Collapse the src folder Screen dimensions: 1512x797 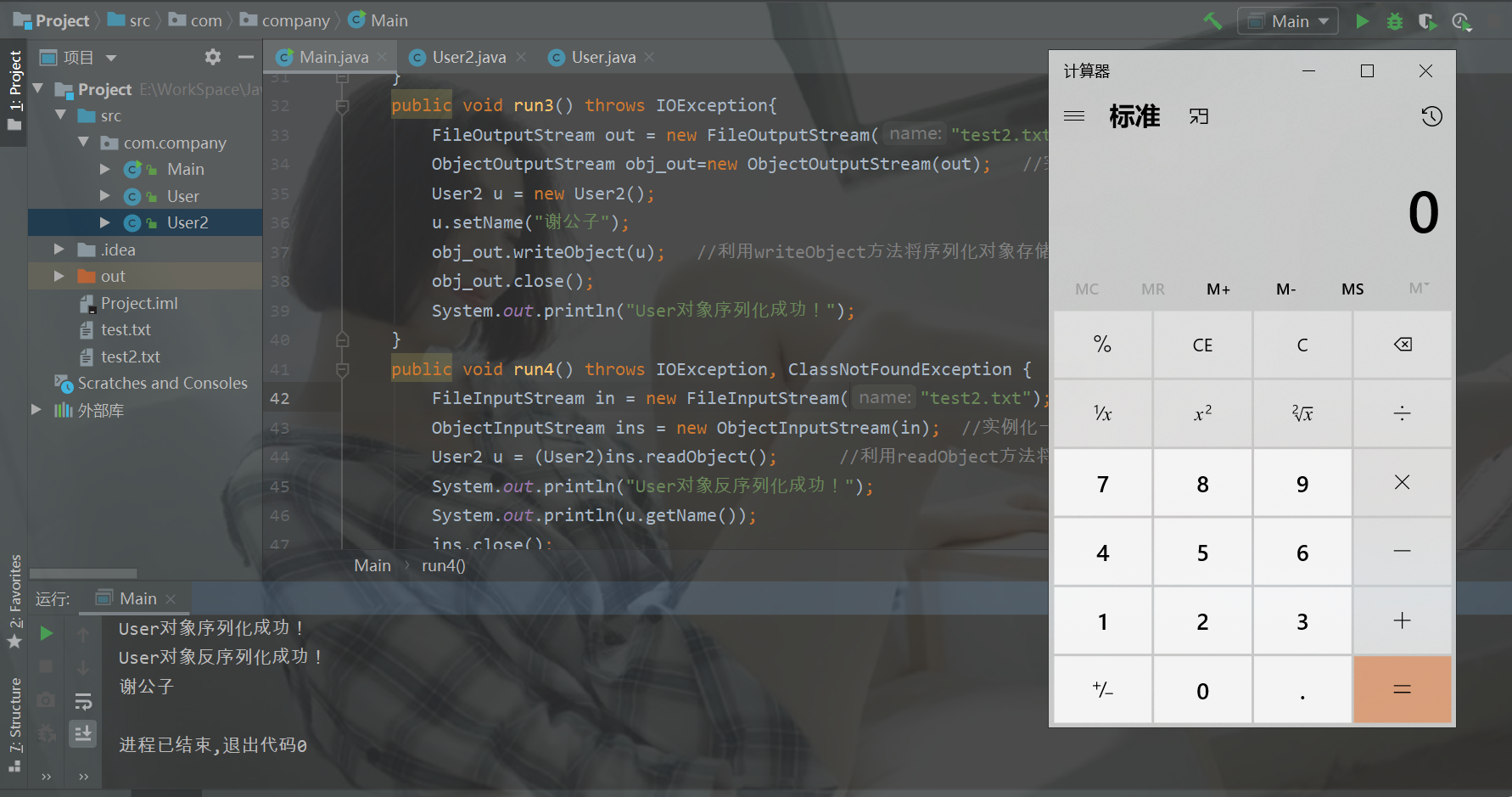point(60,115)
